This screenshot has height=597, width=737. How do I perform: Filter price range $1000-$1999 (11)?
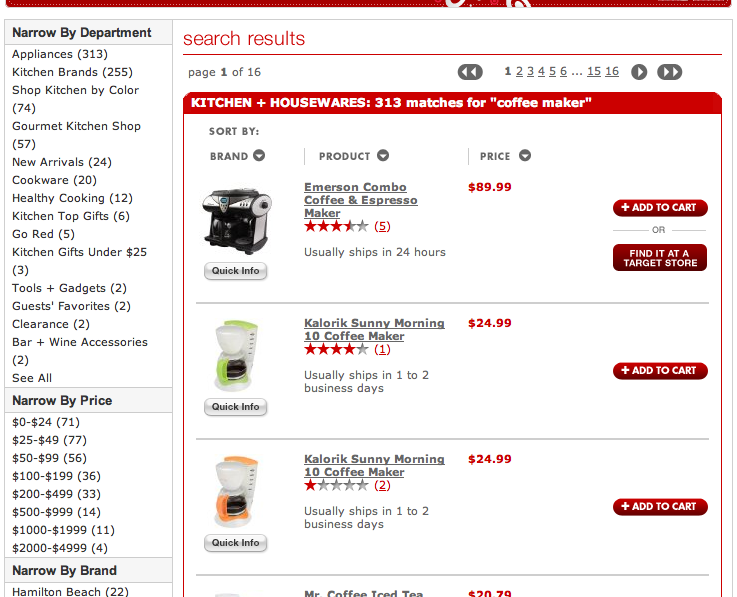click(63, 530)
